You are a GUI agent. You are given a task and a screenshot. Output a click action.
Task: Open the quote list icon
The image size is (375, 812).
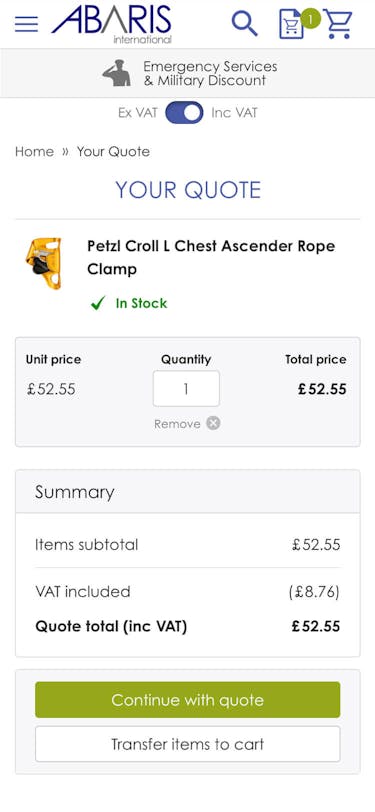[x=291, y=24]
